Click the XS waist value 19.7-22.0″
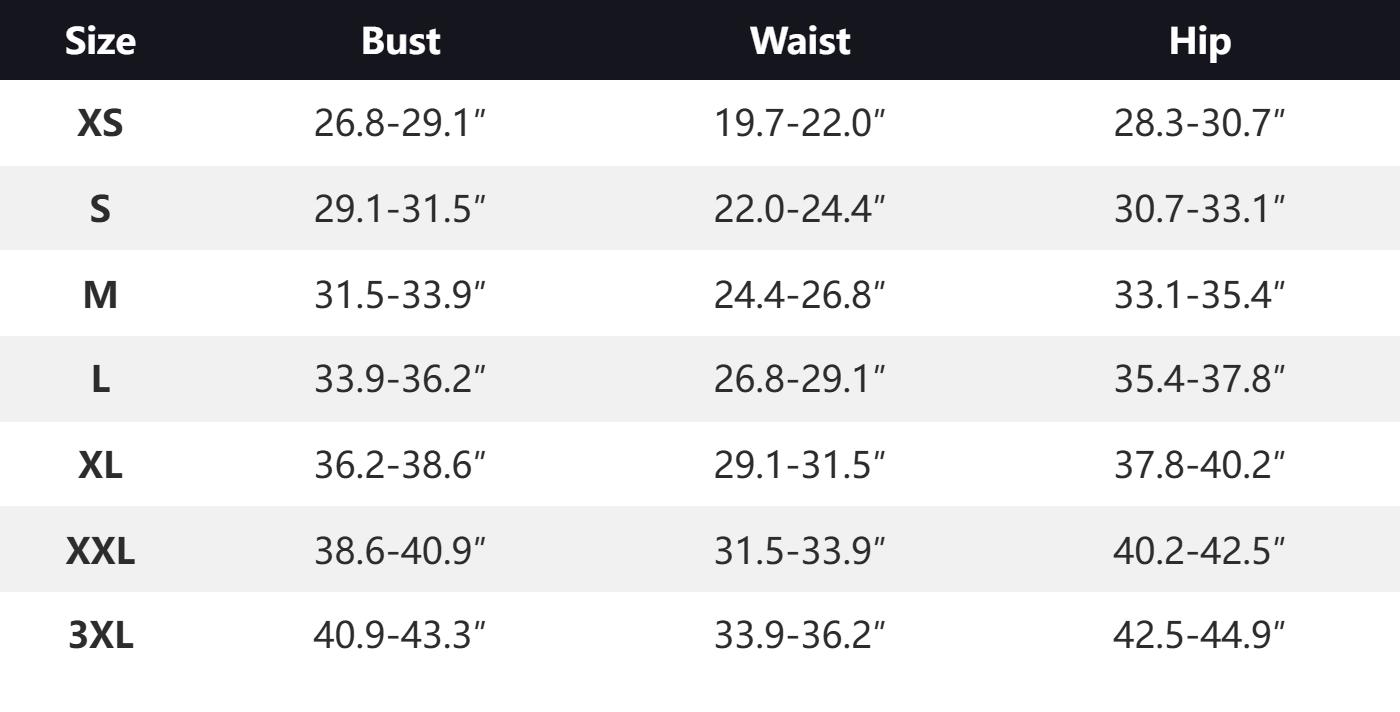 [800, 124]
